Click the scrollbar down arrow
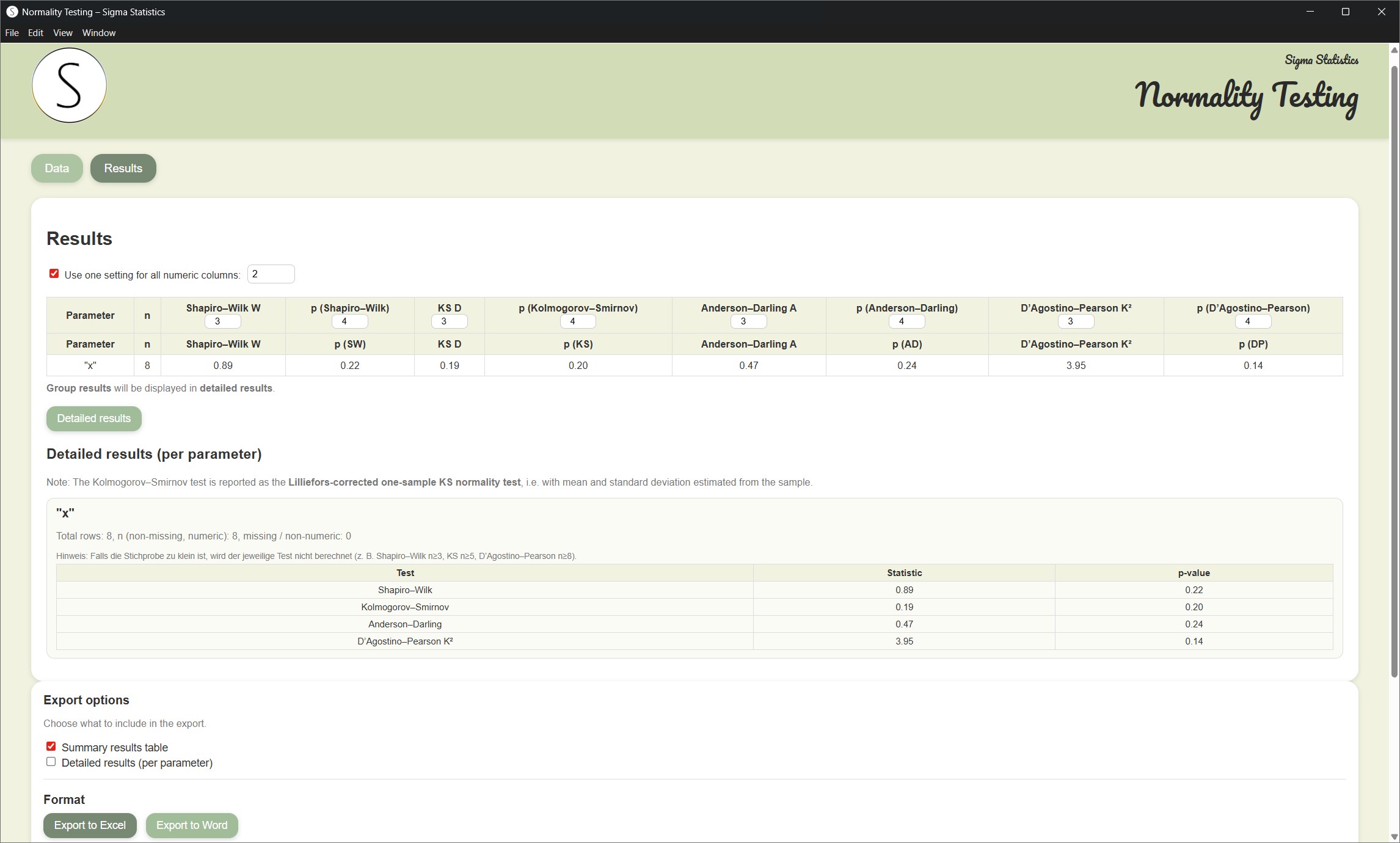This screenshot has height=843, width=1400. [1395, 836]
